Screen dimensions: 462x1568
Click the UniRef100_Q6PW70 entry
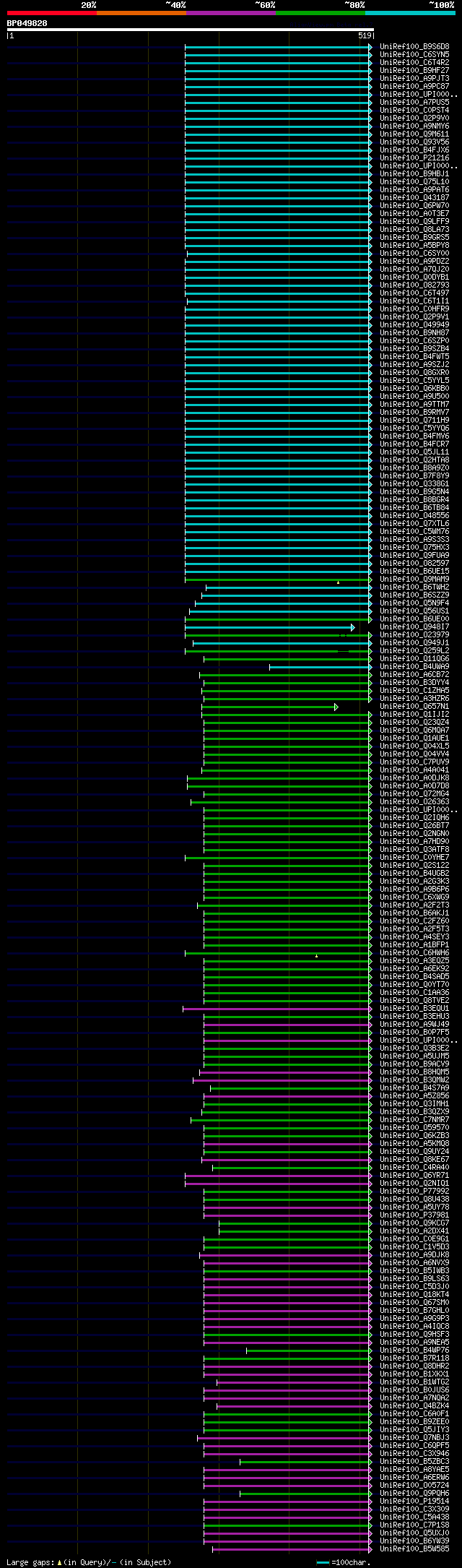point(414,205)
